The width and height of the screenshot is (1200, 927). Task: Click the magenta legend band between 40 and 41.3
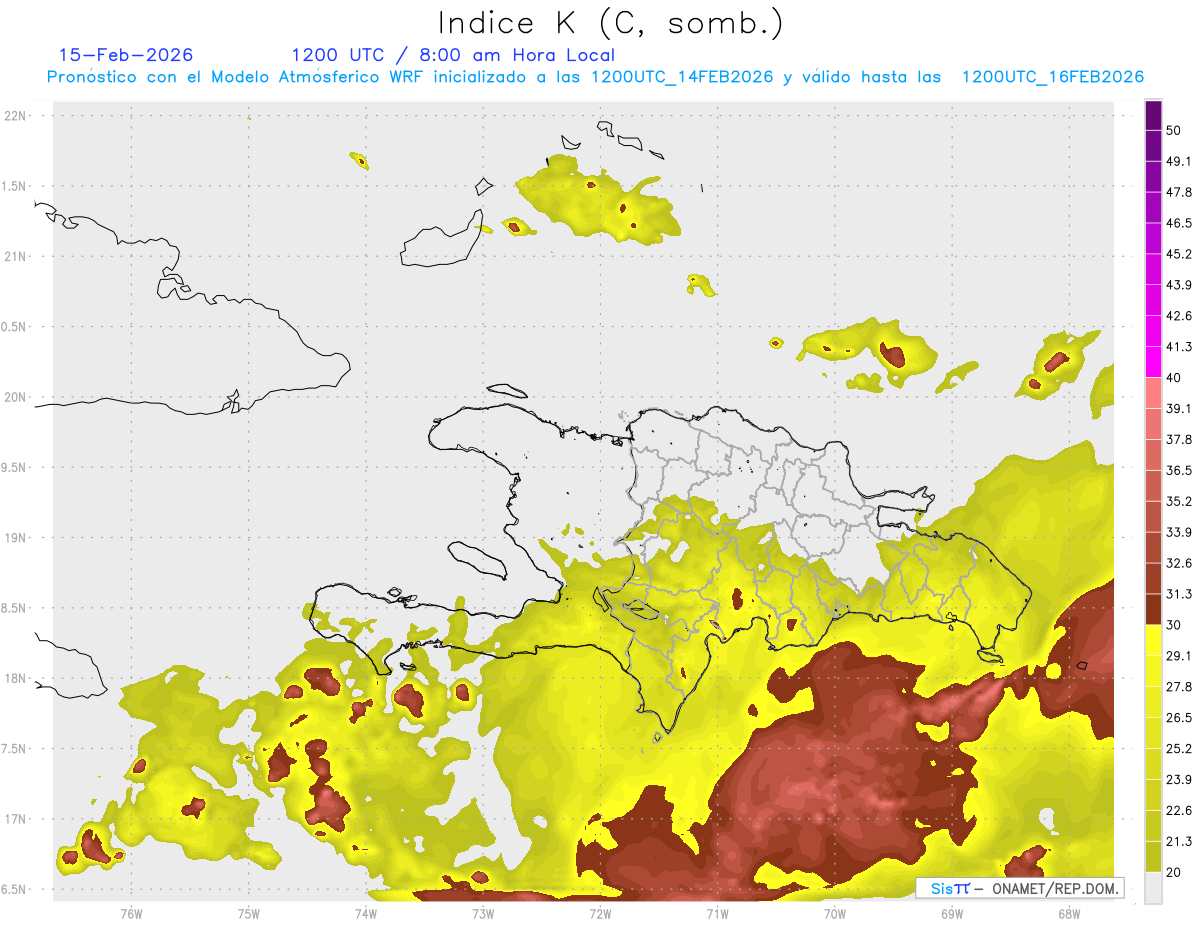point(1153,362)
